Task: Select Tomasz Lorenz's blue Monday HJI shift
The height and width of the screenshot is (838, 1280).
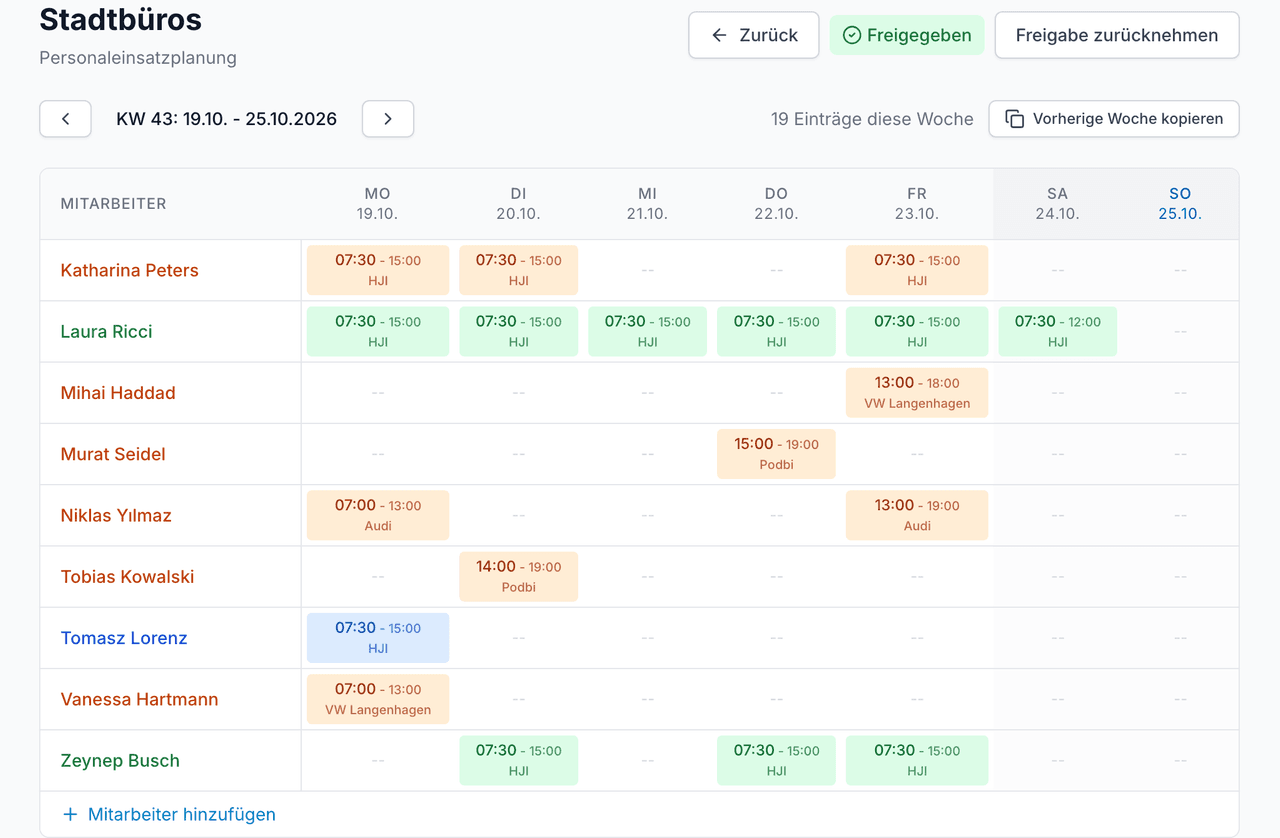Action: tap(378, 638)
